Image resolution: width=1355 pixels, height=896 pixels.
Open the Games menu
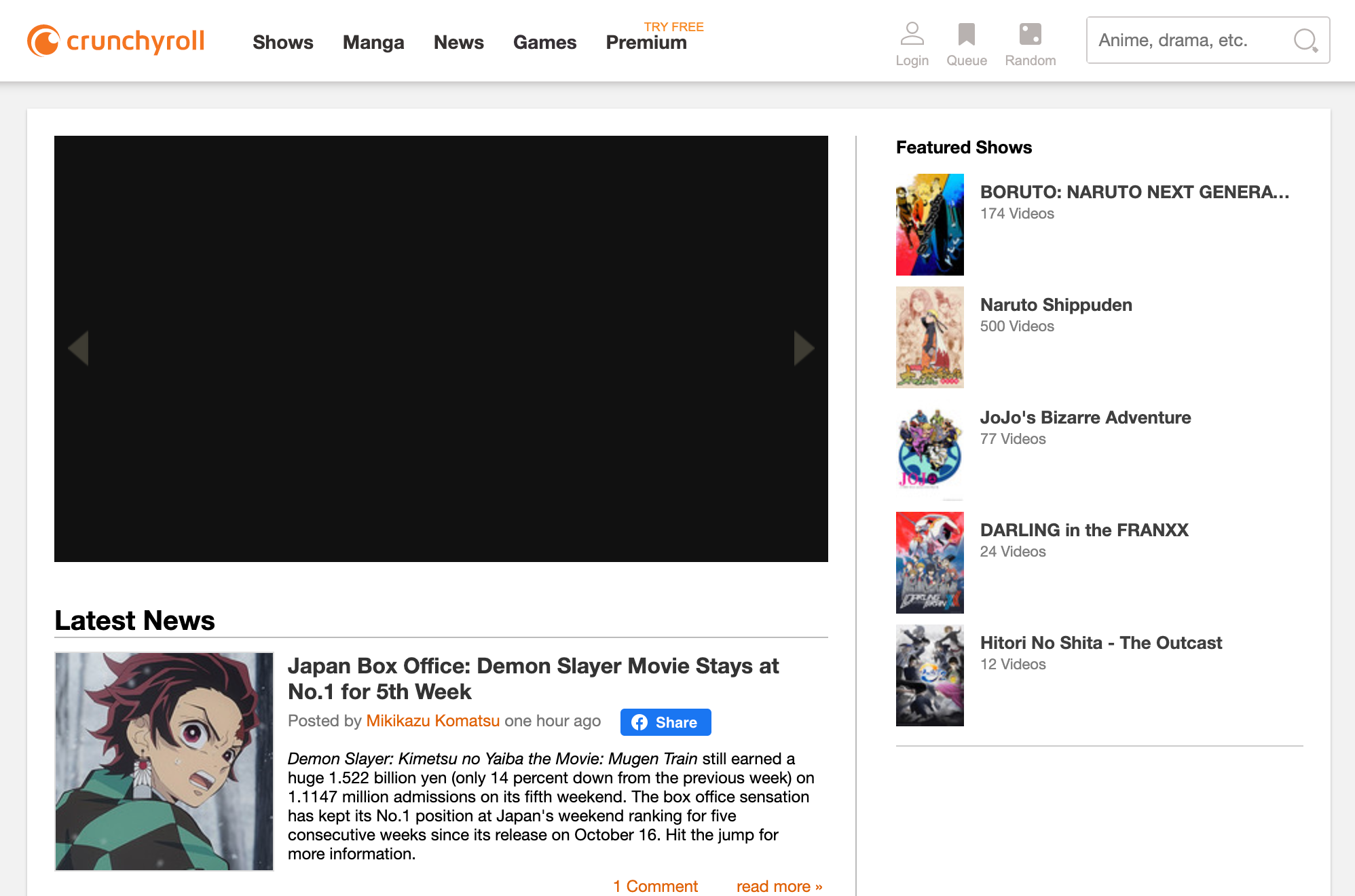(544, 42)
